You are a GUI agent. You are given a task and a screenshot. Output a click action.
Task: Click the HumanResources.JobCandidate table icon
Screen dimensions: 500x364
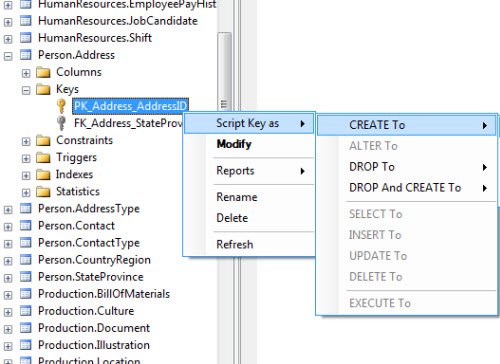click(x=26, y=21)
